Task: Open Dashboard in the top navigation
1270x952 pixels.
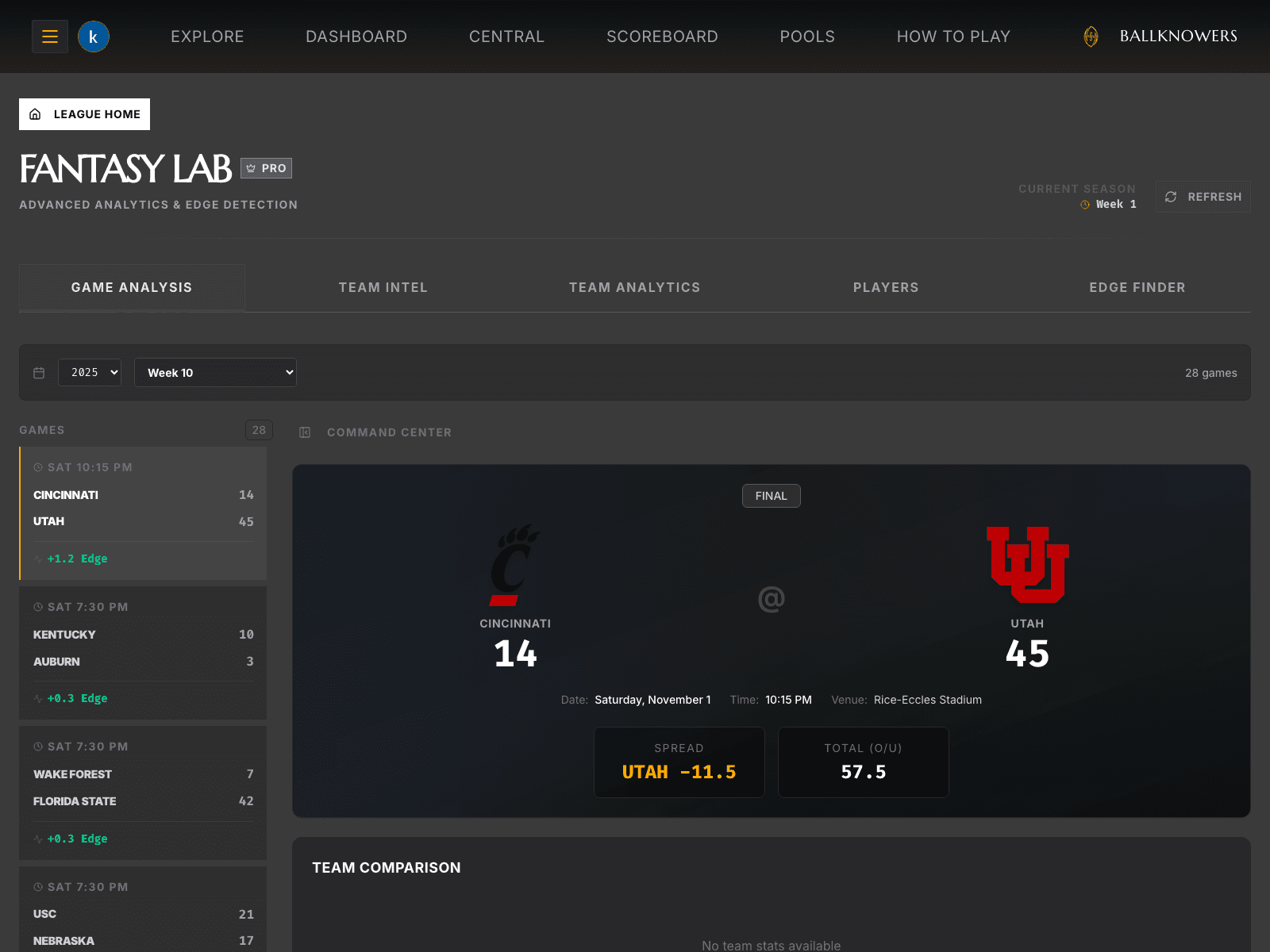Action: click(356, 36)
